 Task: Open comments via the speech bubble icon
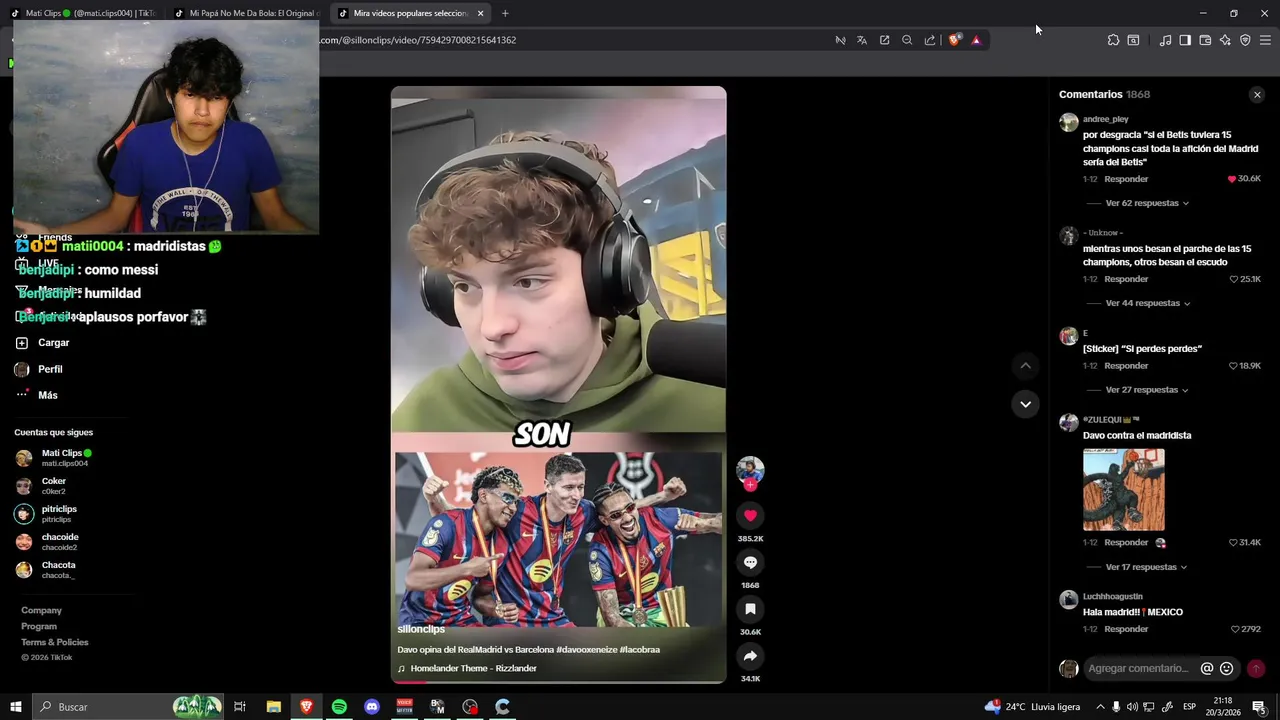pyautogui.click(x=750, y=562)
